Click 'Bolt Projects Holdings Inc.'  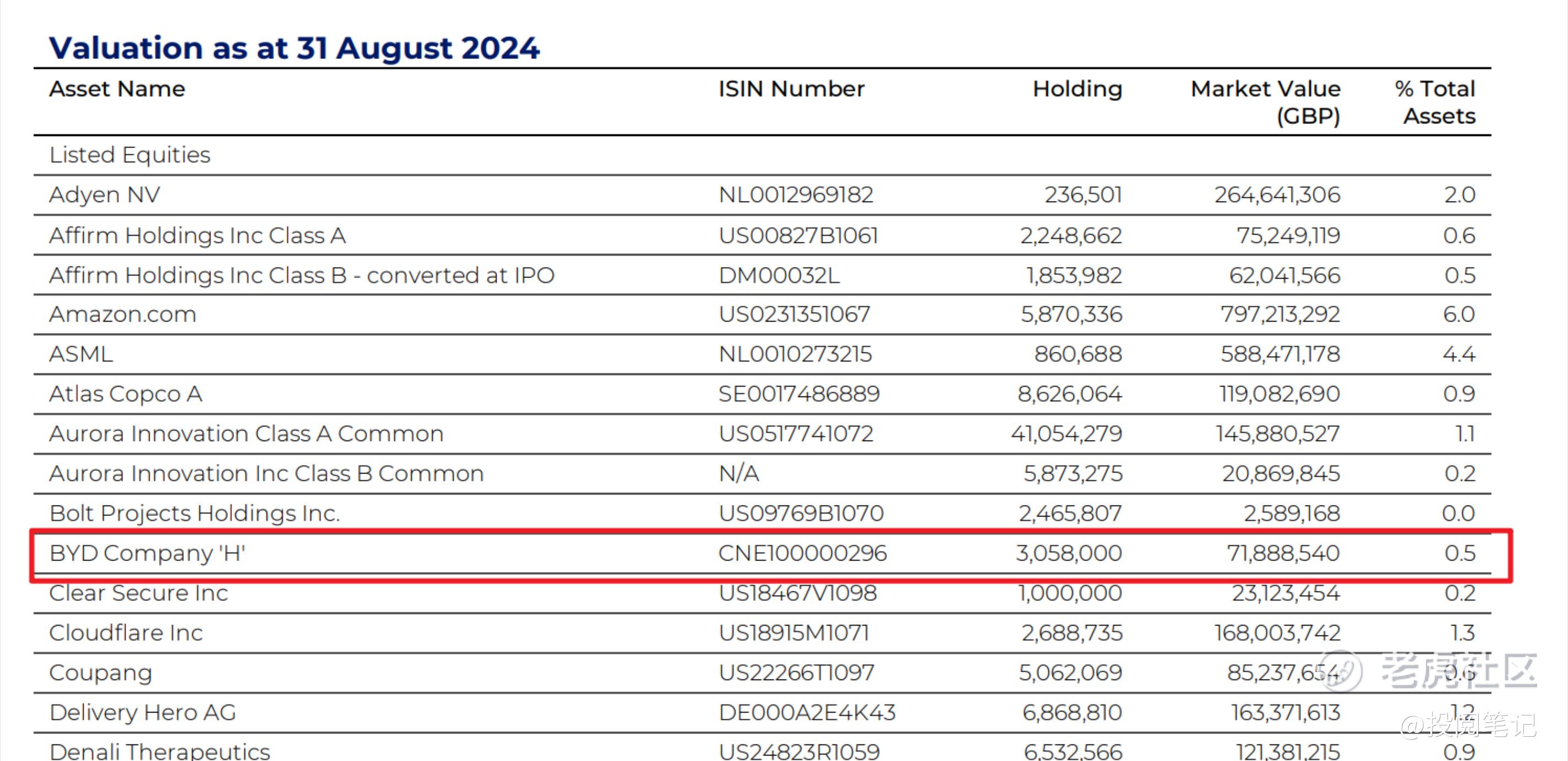[x=195, y=513]
